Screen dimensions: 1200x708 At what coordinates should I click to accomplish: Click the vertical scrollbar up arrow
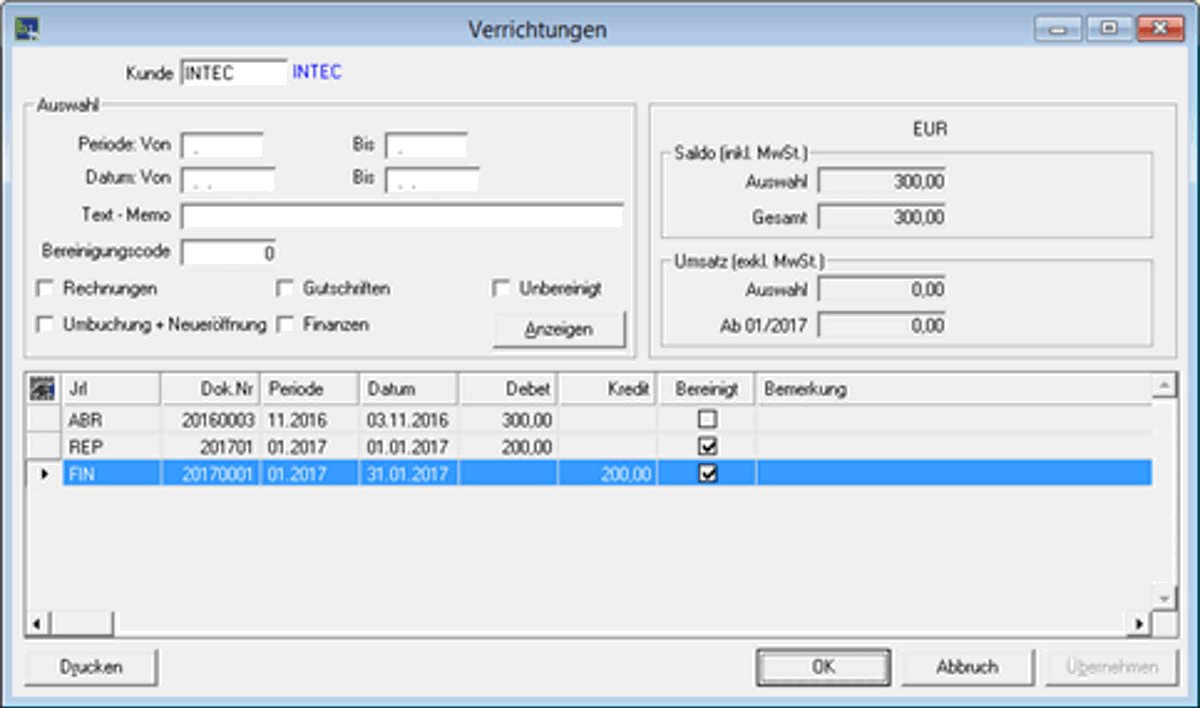1164,385
